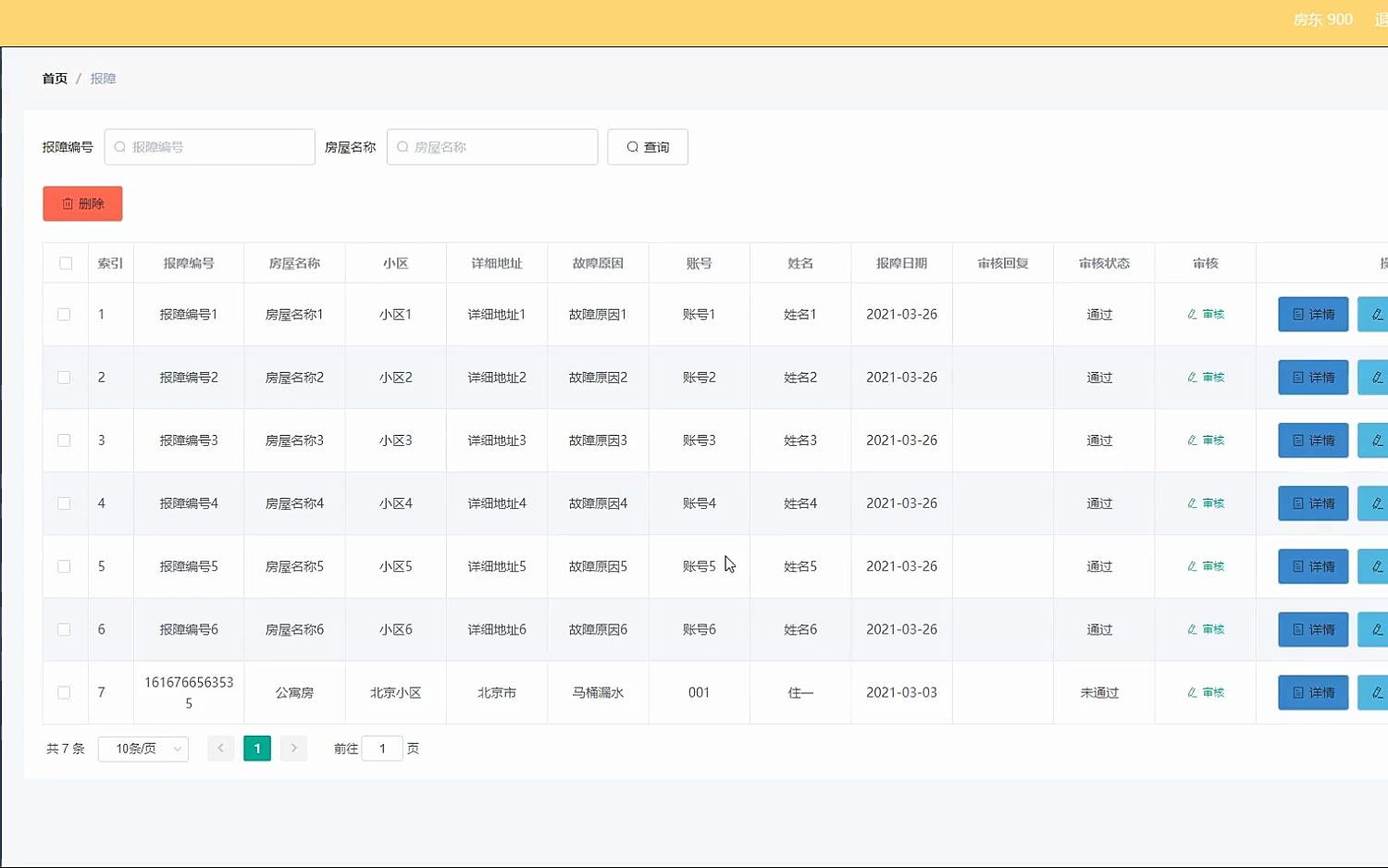Viewport: 1388px width, 868px height.
Task: Click the 报障编号 column header
Action: point(189,264)
